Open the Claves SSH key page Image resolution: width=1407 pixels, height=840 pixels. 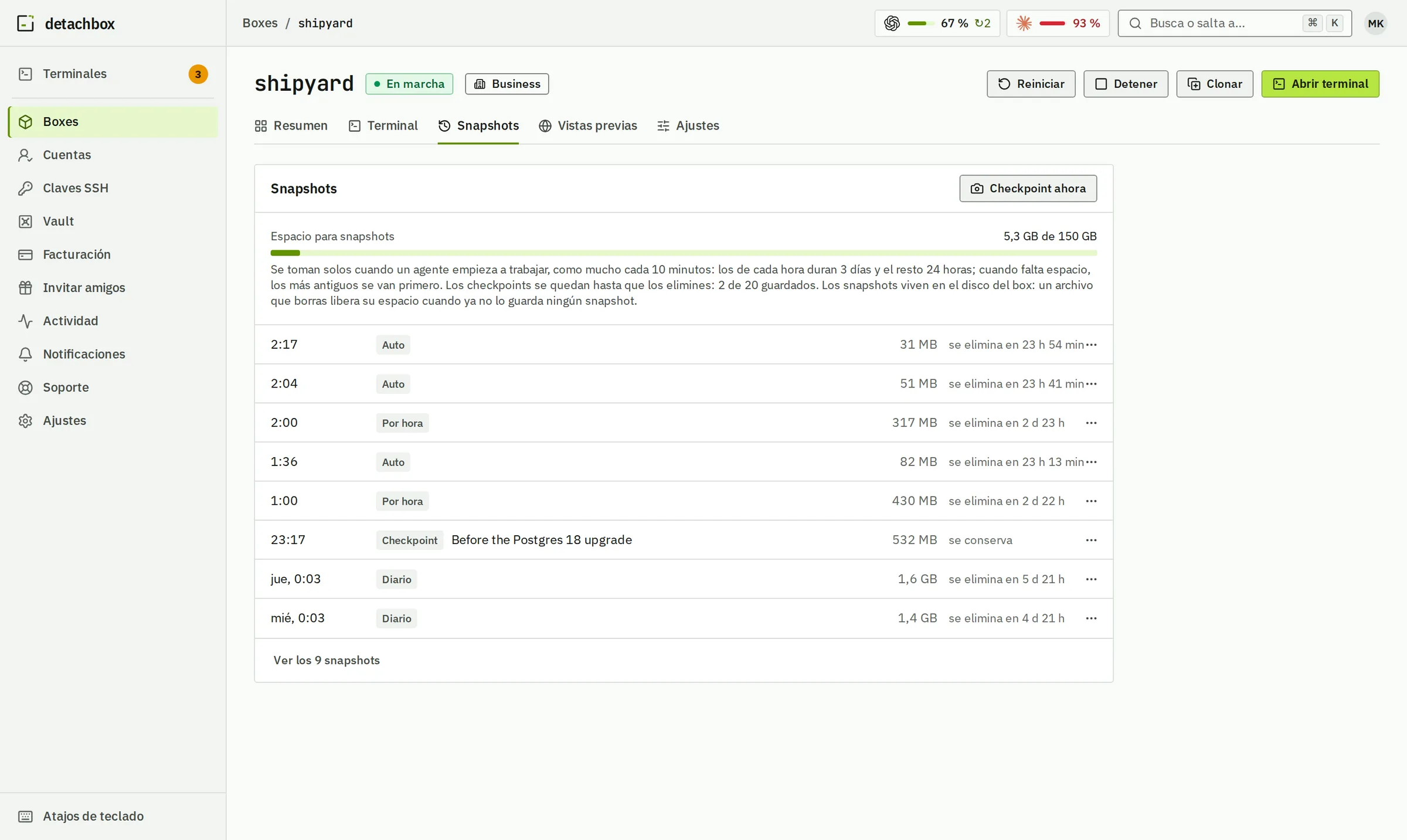coord(113,188)
